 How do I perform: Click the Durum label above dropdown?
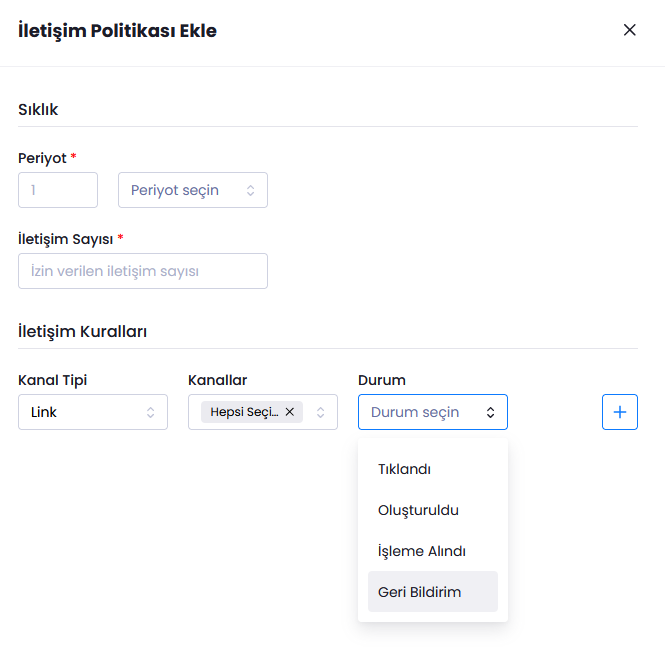tap(381, 380)
